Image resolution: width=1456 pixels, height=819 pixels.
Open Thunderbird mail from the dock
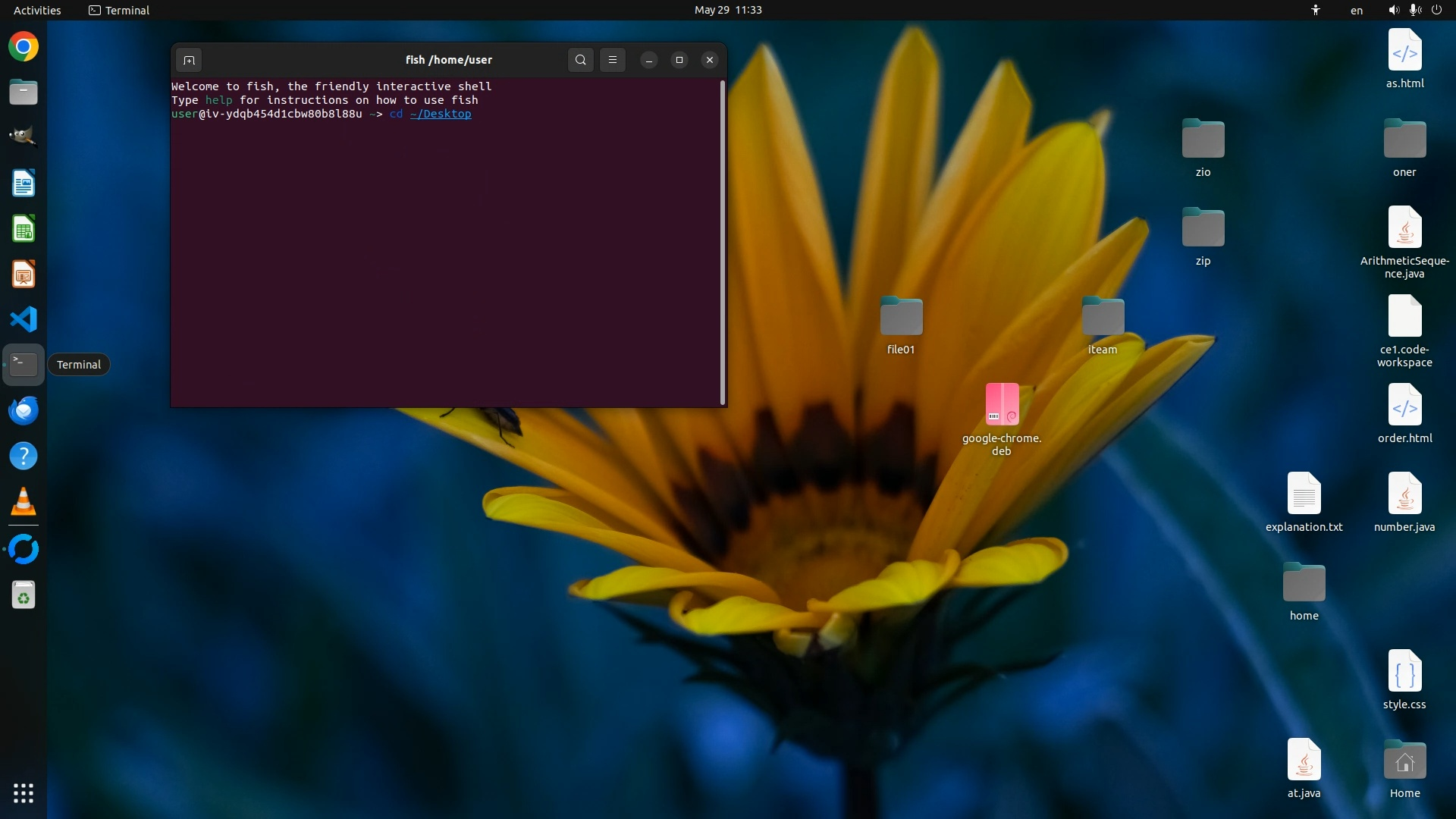point(24,410)
